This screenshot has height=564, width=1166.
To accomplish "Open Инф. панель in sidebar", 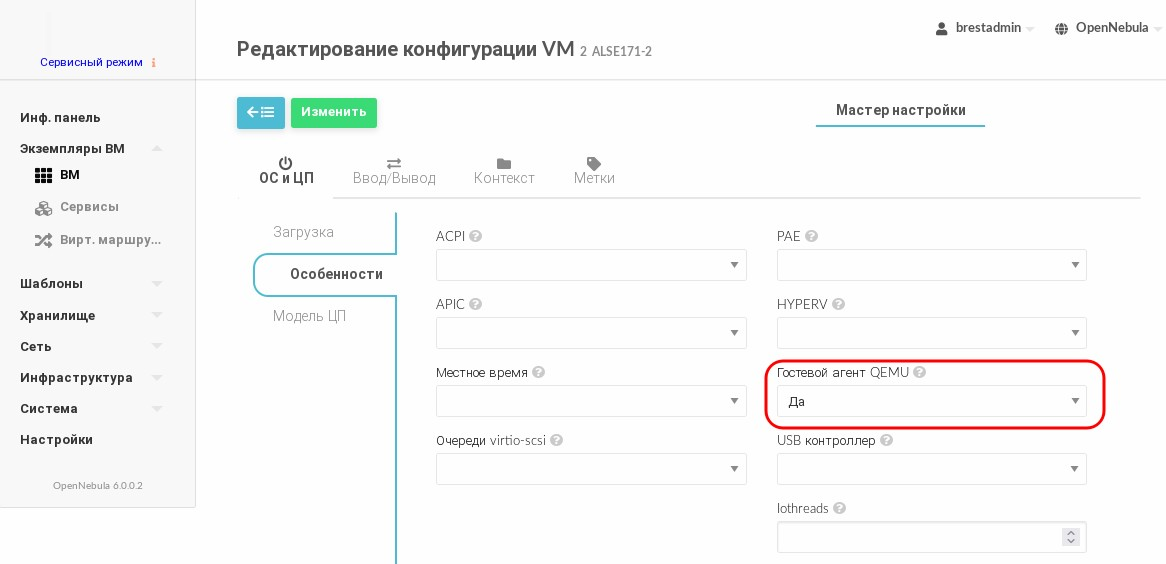I will pos(60,118).
